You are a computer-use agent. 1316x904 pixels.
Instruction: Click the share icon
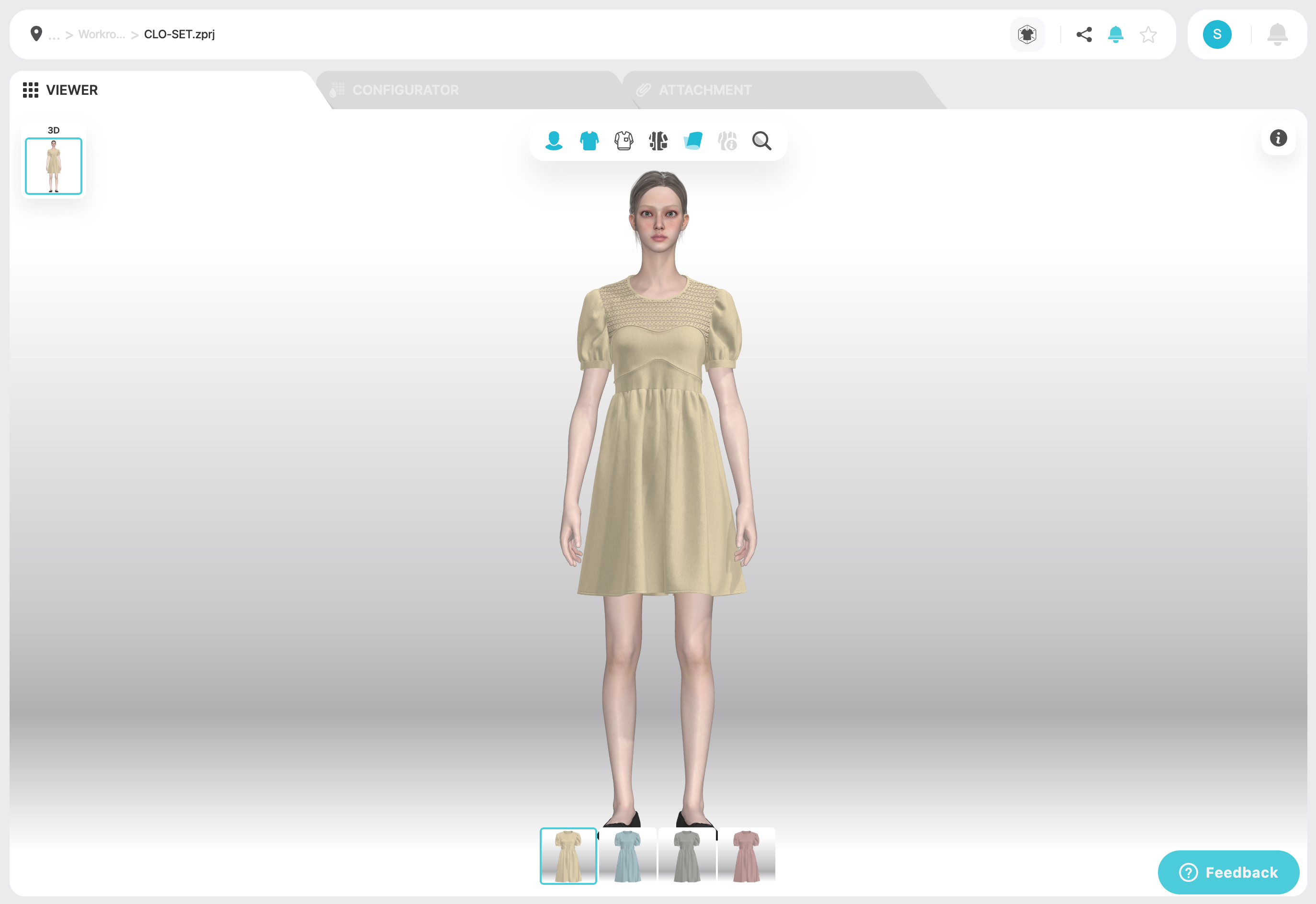point(1084,34)
